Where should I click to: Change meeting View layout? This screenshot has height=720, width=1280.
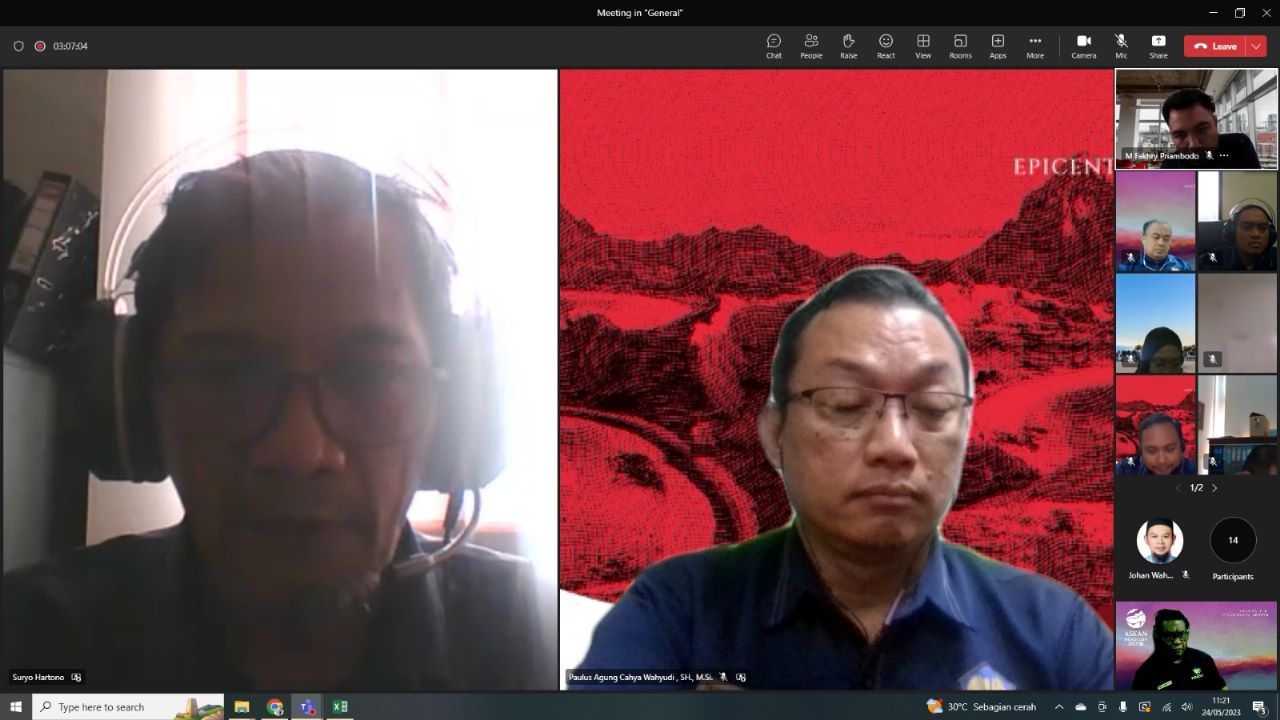(x=923, y=46)
